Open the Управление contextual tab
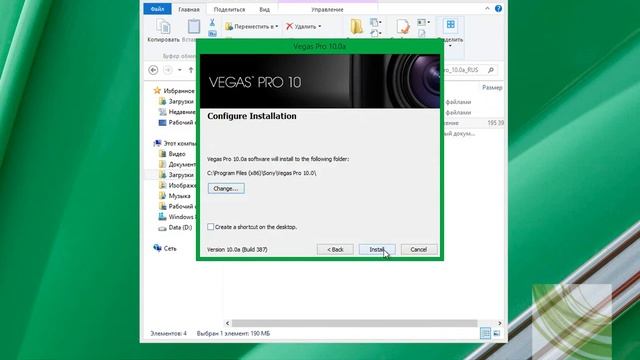Screen dimensions: 640x360 327,9
